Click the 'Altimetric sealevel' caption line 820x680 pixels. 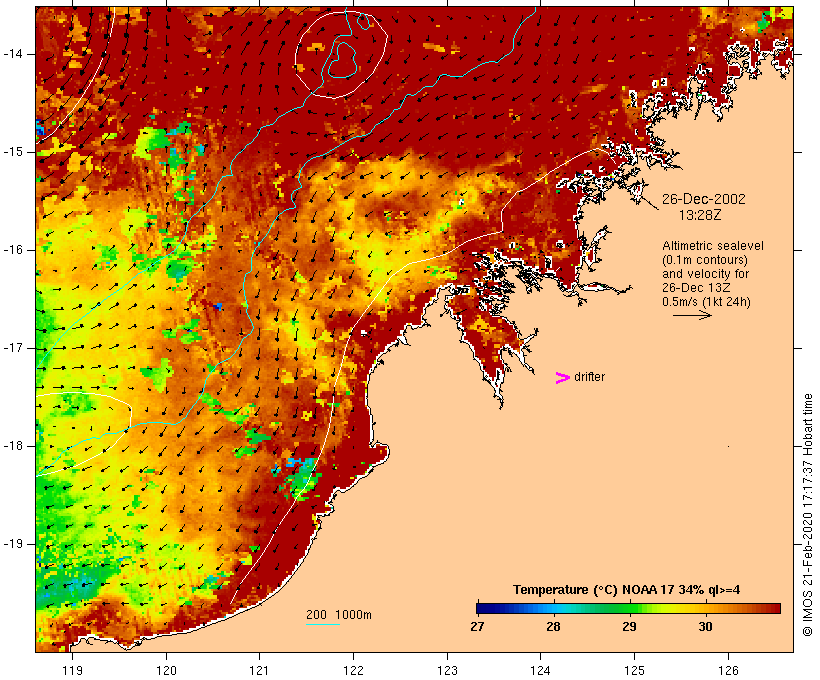[x=713, y=246]
